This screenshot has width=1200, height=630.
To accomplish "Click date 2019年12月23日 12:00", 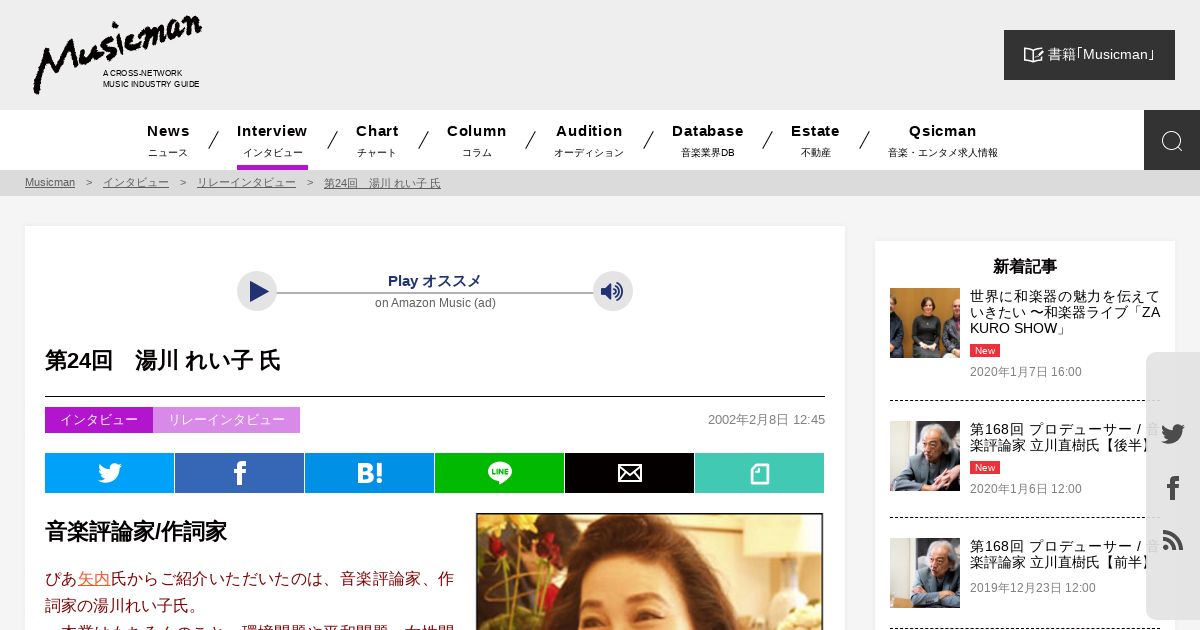I will pyautogui.click(x=1033, y=588).
